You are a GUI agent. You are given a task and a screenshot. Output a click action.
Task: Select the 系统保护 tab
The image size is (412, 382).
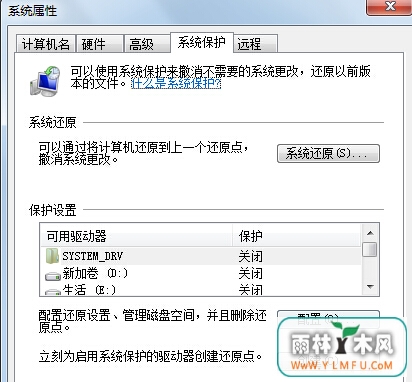[x=202, y=42]
